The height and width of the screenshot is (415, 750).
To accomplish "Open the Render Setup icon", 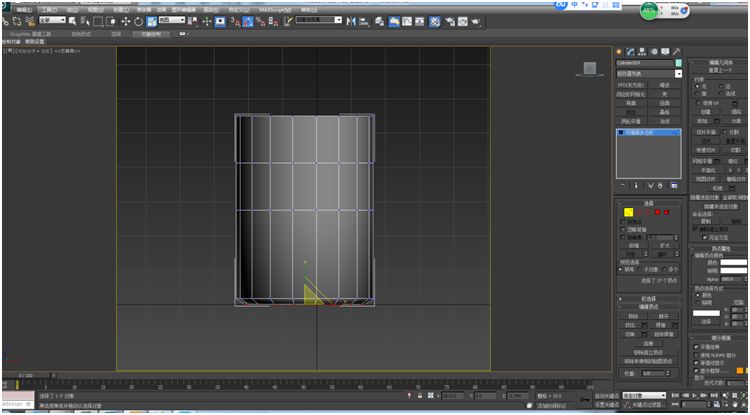I will (450, 21).
